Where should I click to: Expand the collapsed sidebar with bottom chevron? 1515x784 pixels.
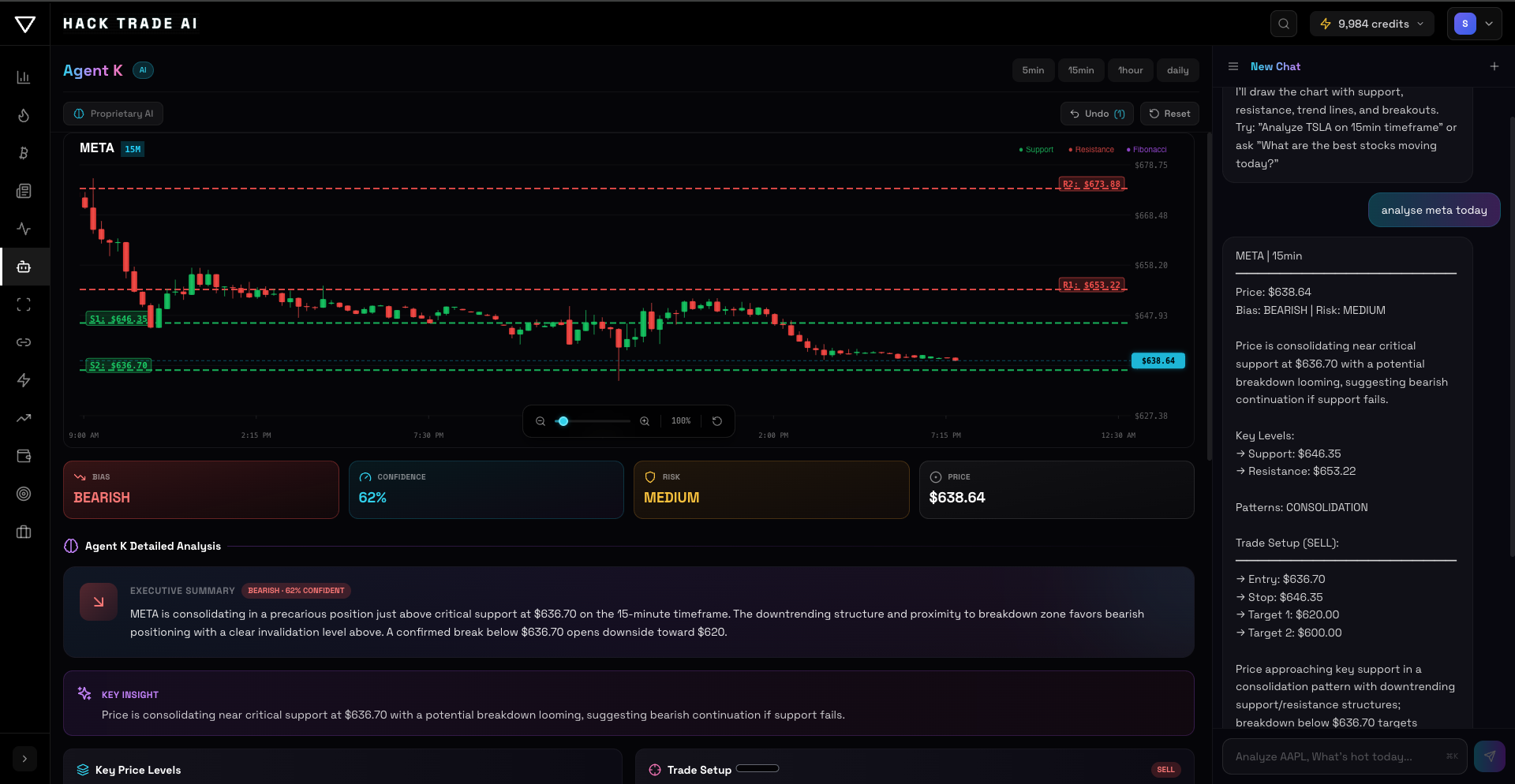point(24,758)
